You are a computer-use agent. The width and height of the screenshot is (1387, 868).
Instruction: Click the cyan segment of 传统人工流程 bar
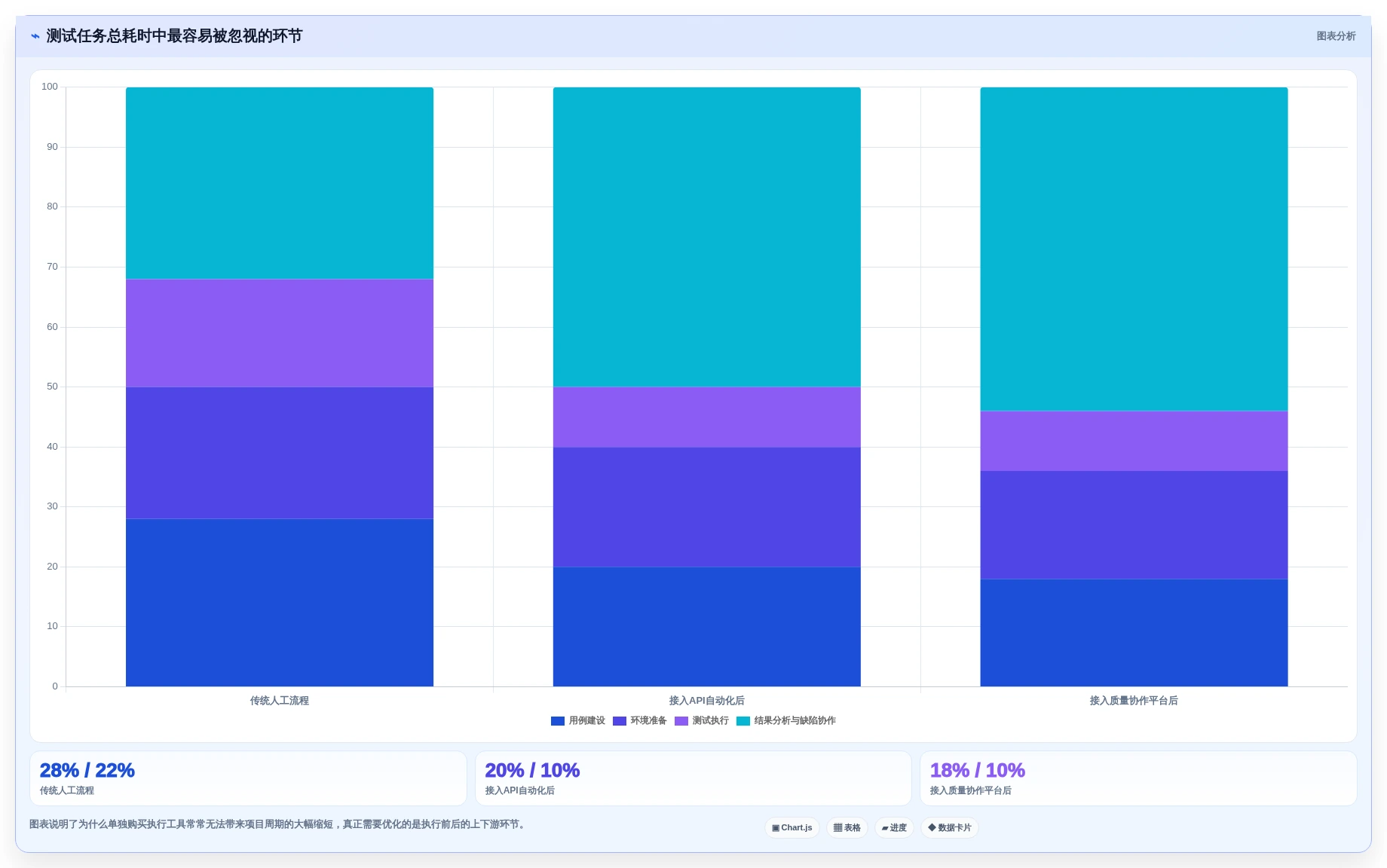[280, 183]
